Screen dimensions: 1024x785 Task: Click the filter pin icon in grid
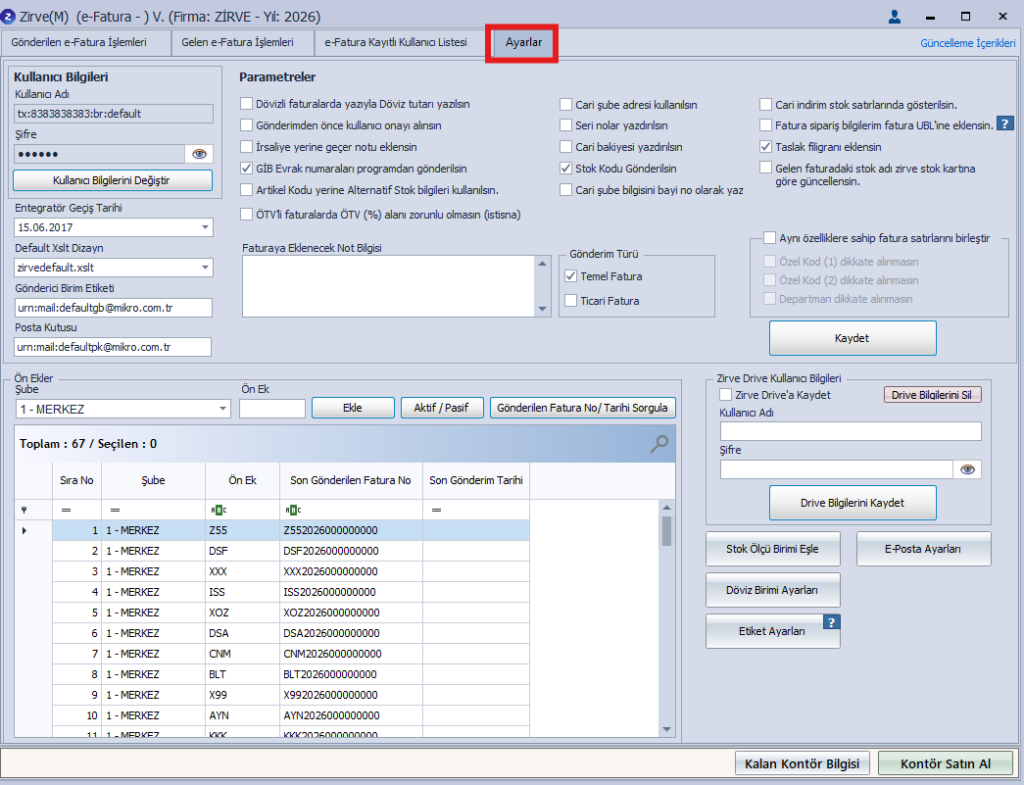click(24, 510)
